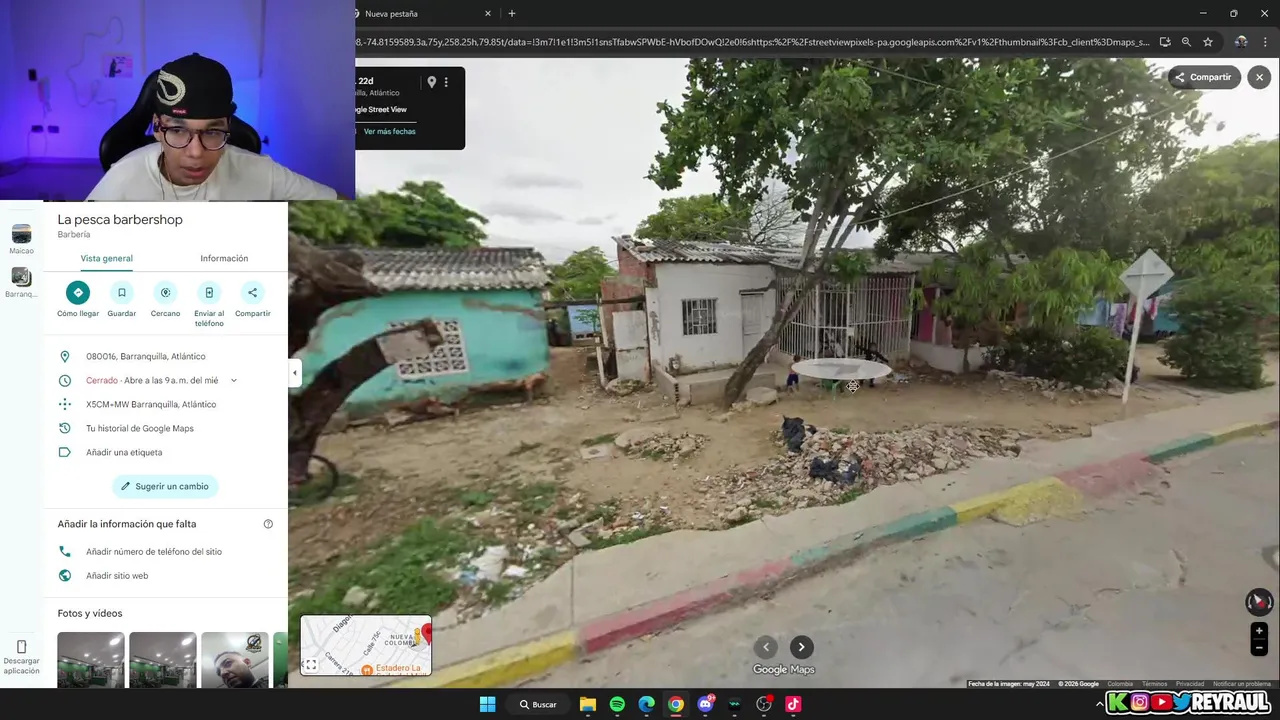Zoom in with the plus button

[1259, 631]
